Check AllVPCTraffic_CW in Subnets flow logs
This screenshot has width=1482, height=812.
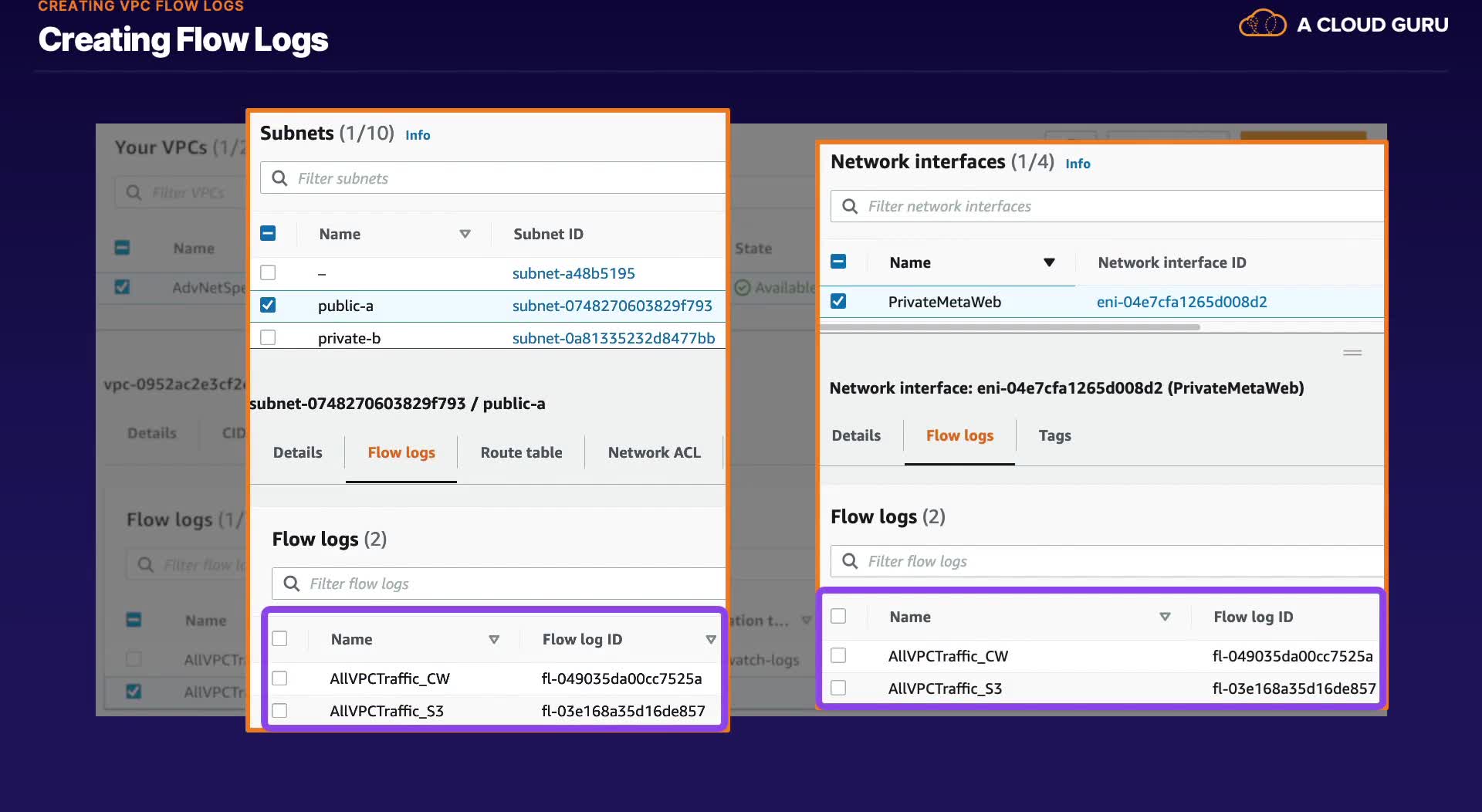tap(279, 678)
